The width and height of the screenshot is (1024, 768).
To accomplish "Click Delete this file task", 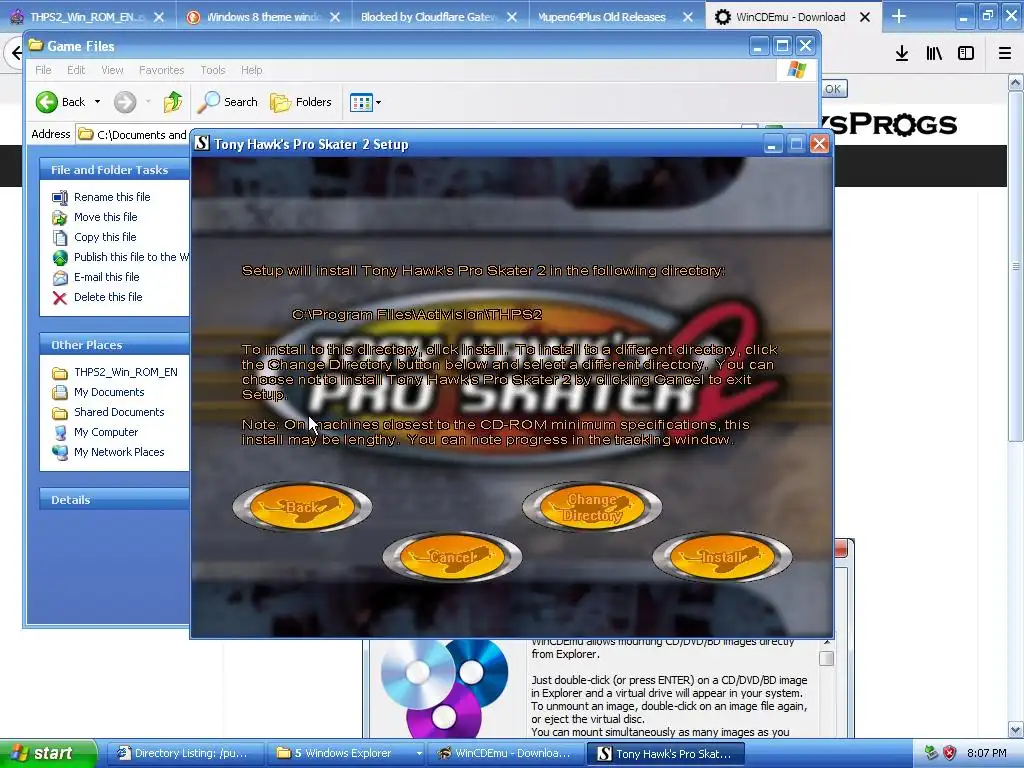I will pyautogui.click(x=108, y=297).
